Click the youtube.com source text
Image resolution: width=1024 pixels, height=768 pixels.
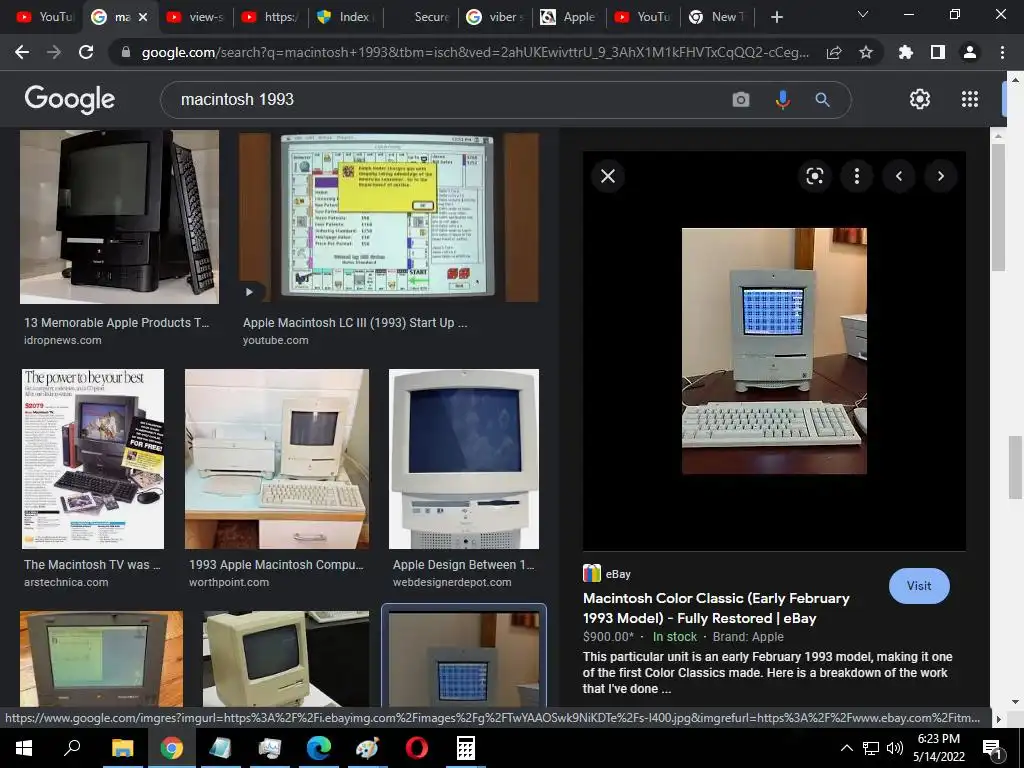click(x=276, y=340)
